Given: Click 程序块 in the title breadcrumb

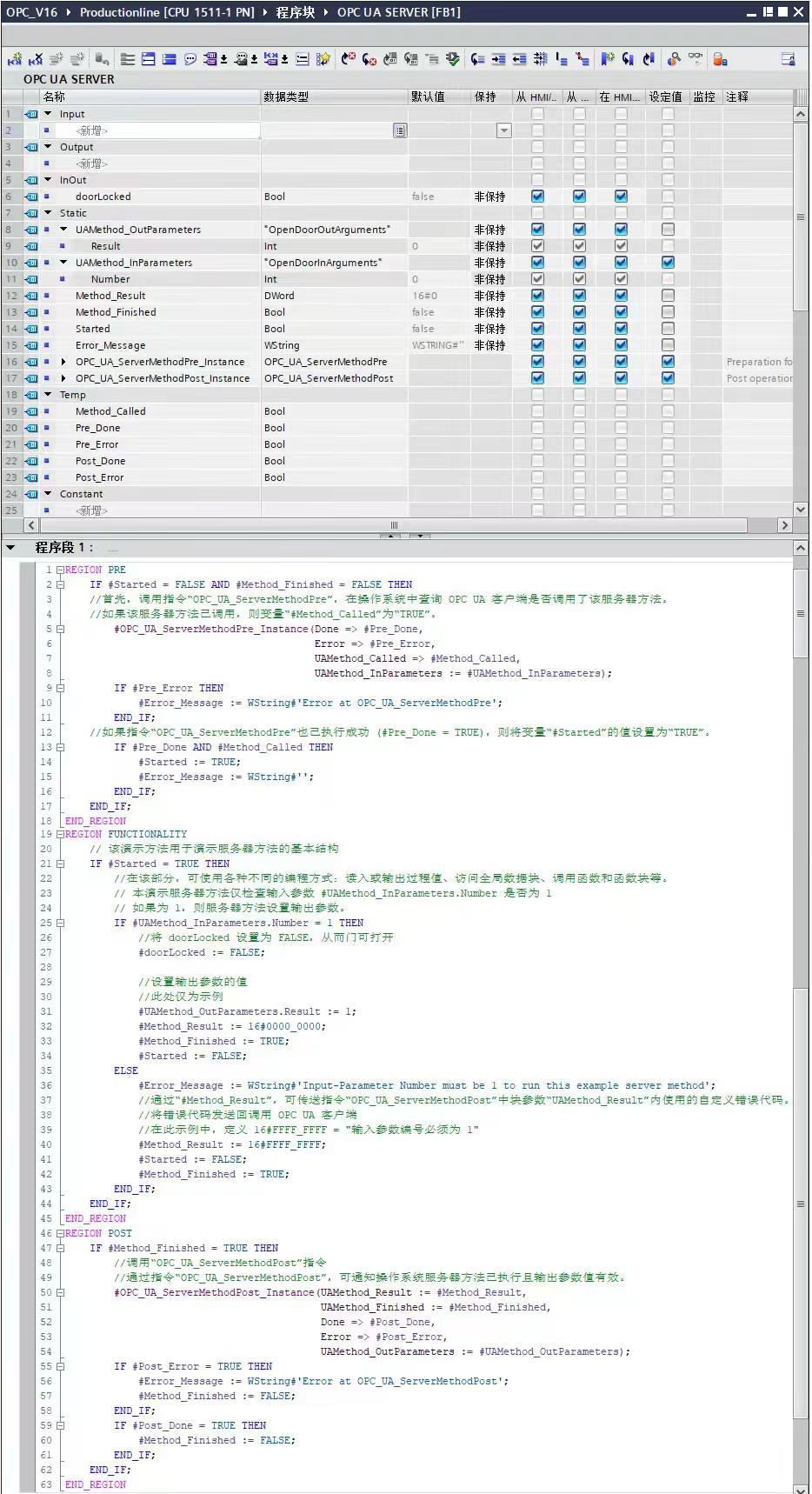Looking at the screenshot, I should coord(295,12).
